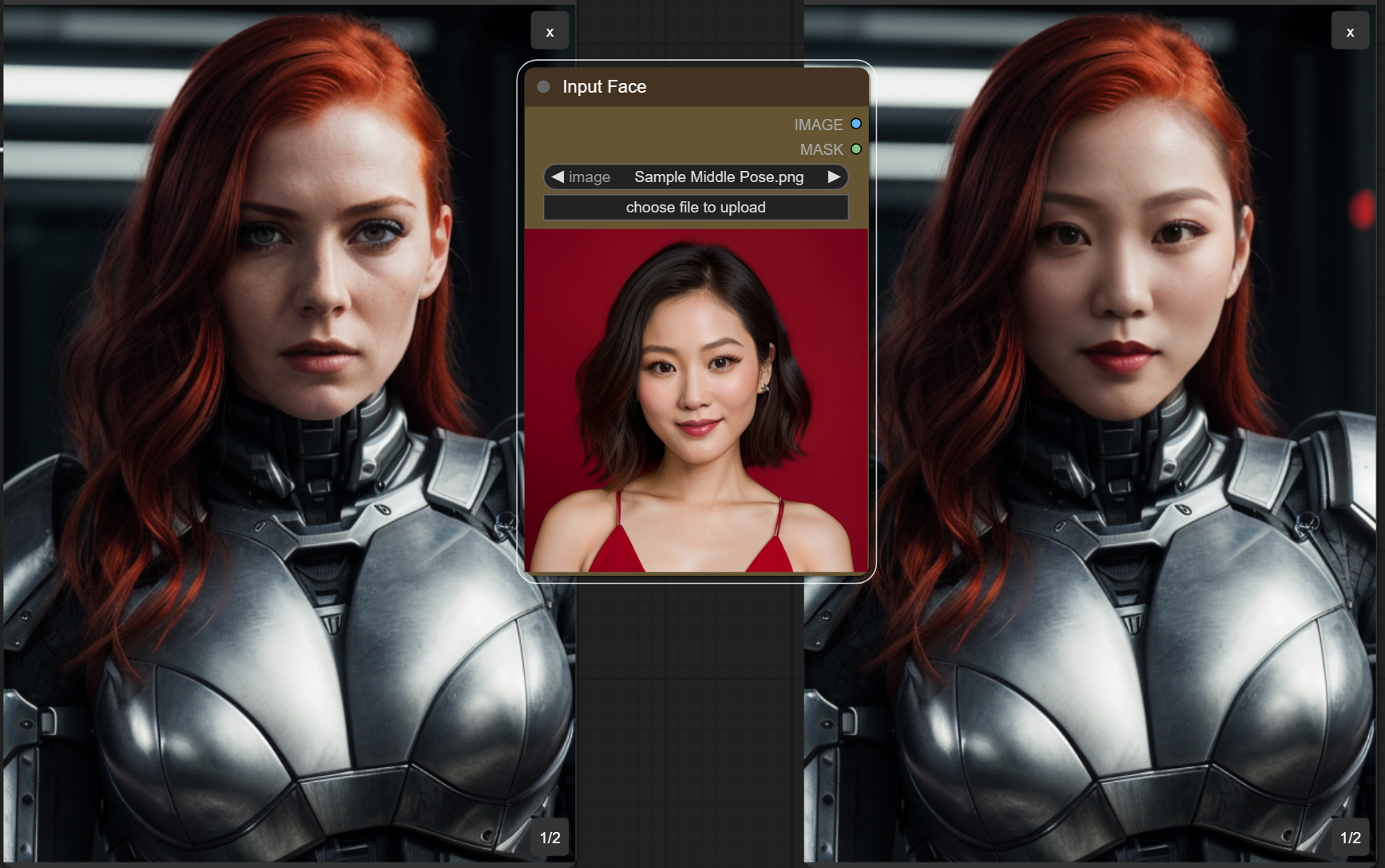Screen dimensions: 1385x868
Task: Close the right preview image with x
Action: (1350, 31)
